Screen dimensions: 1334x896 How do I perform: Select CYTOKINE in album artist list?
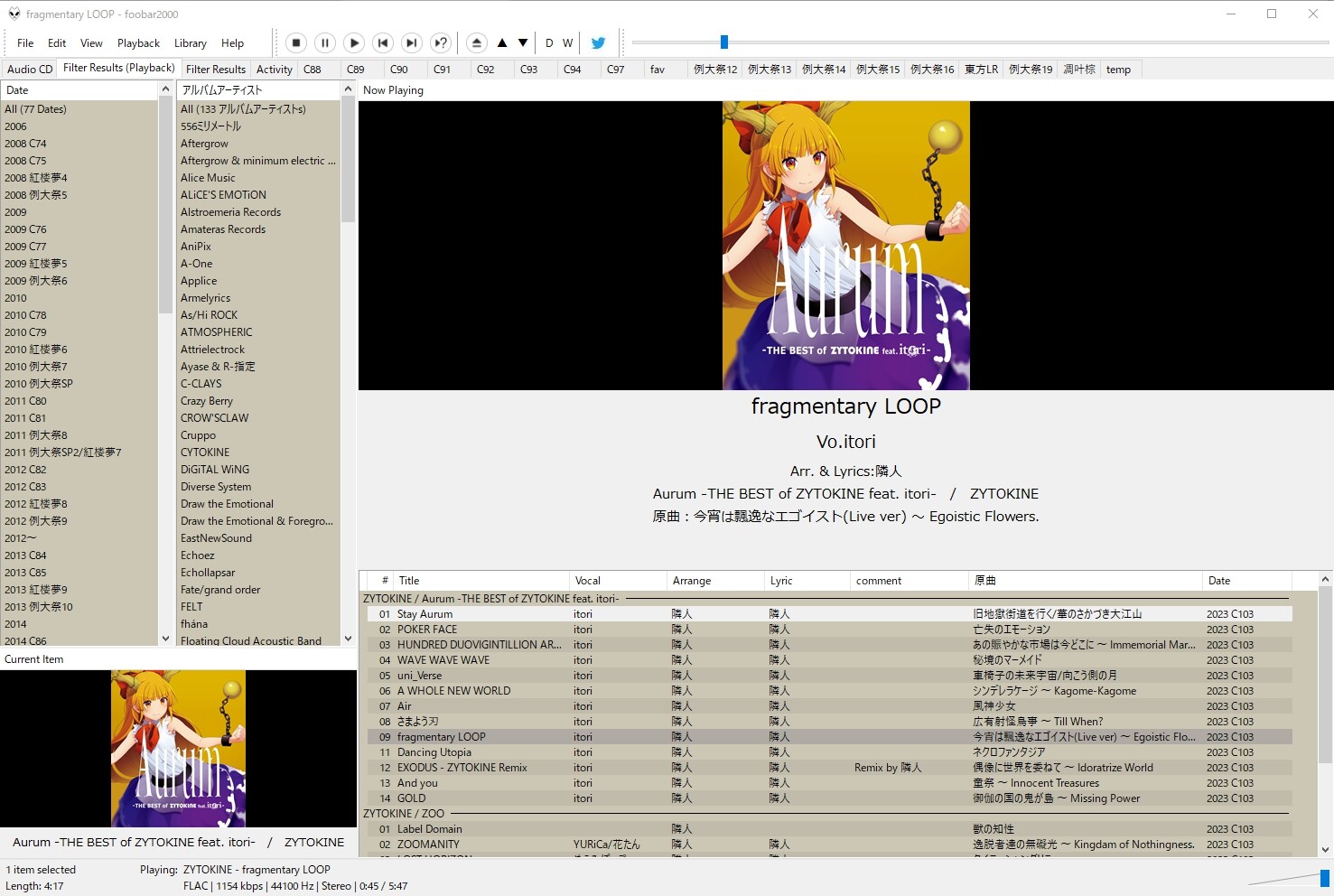point(205,453)
